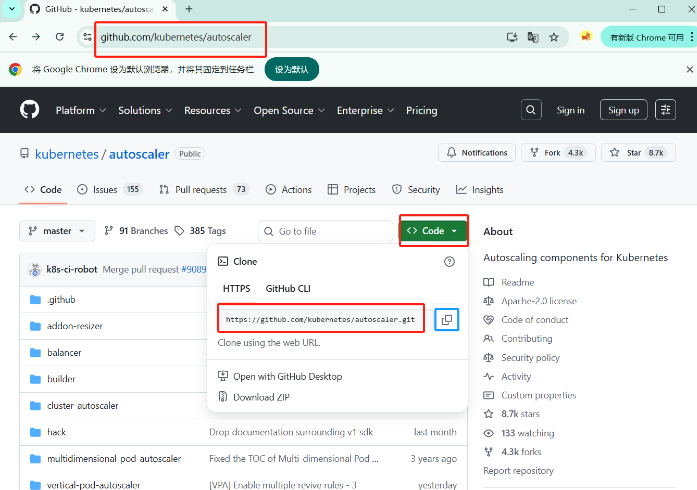The height and width of the screenshot is (490, 697).
Task: Click the browser back arrow
Action: pyautogui.click(x=13, y=37)
